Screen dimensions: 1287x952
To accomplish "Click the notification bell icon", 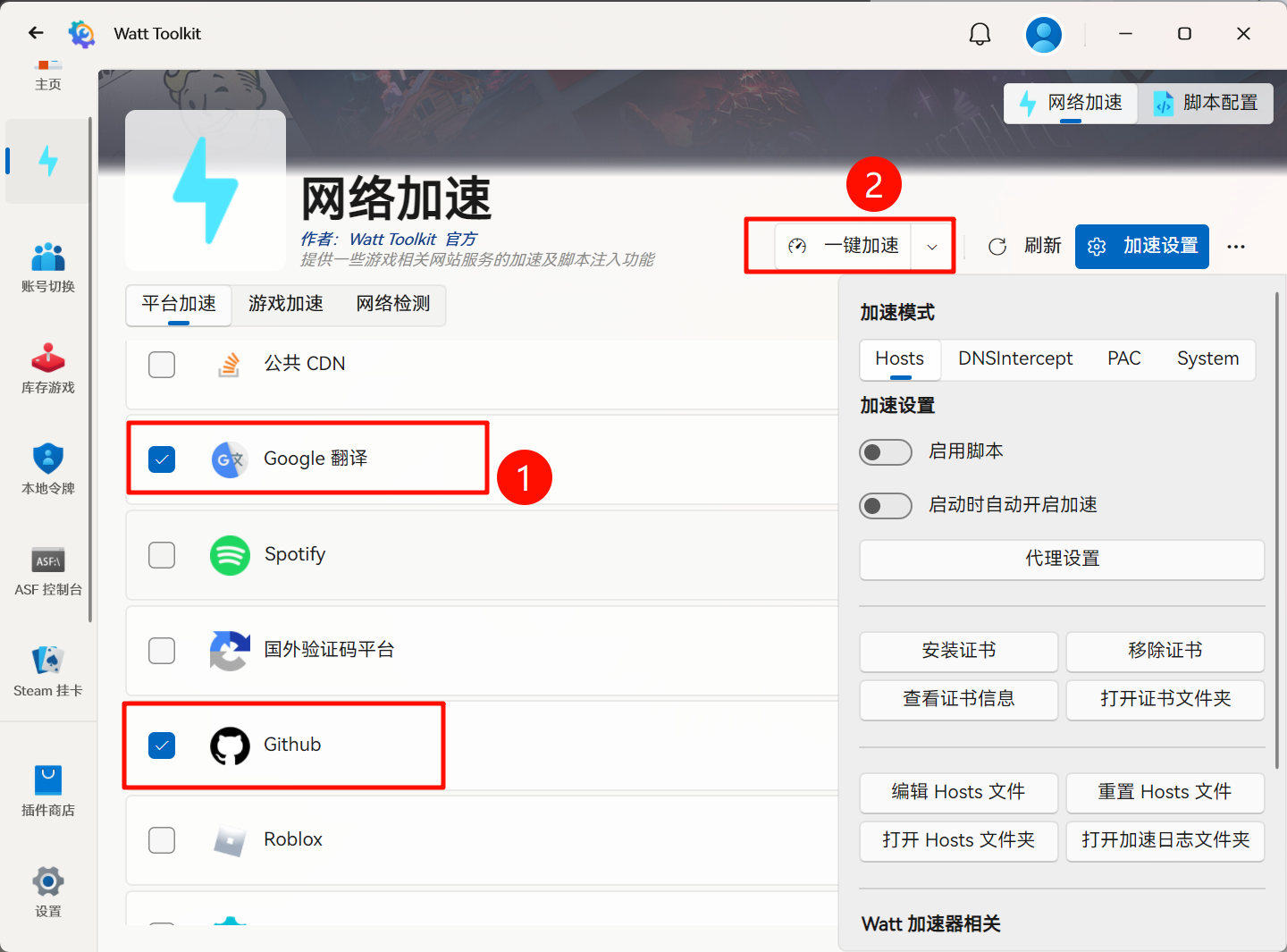I will click(x=980, y=34).
